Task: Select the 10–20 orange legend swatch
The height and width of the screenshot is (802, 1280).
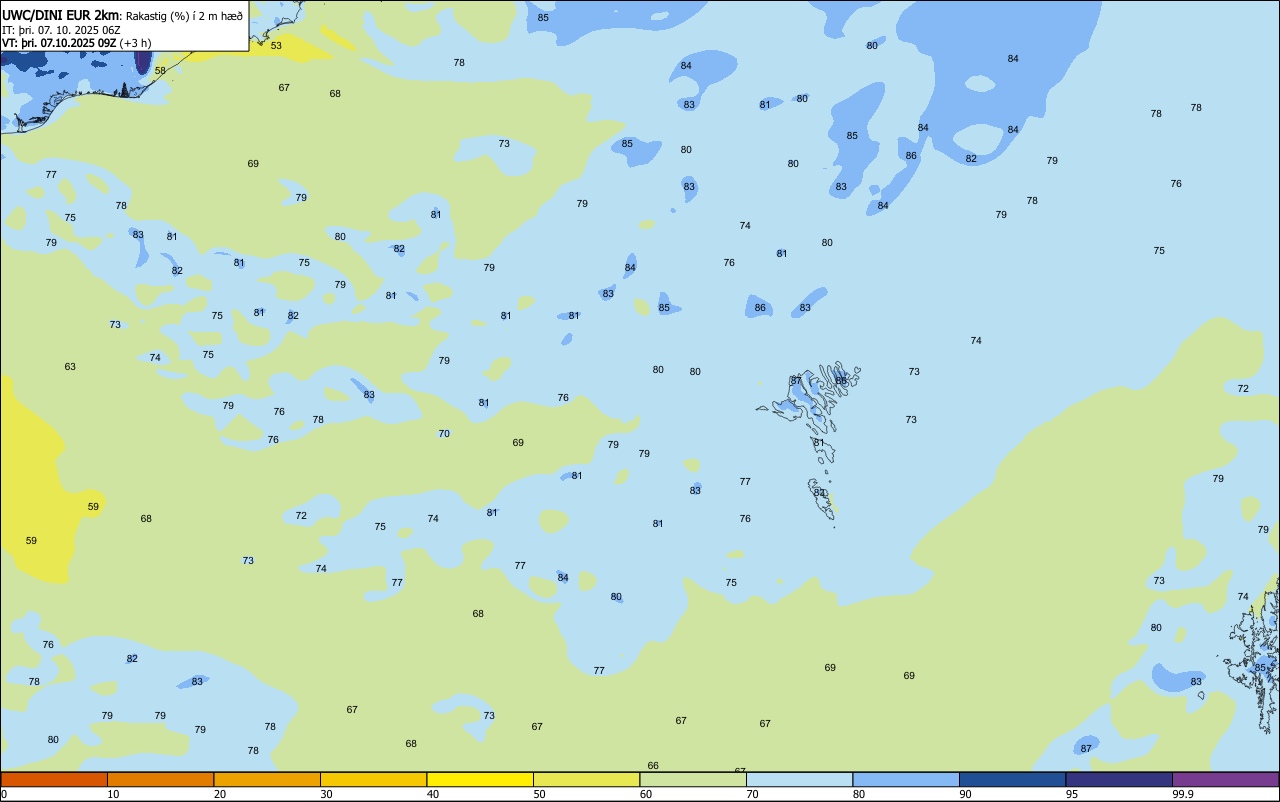Action: point(160,779)
